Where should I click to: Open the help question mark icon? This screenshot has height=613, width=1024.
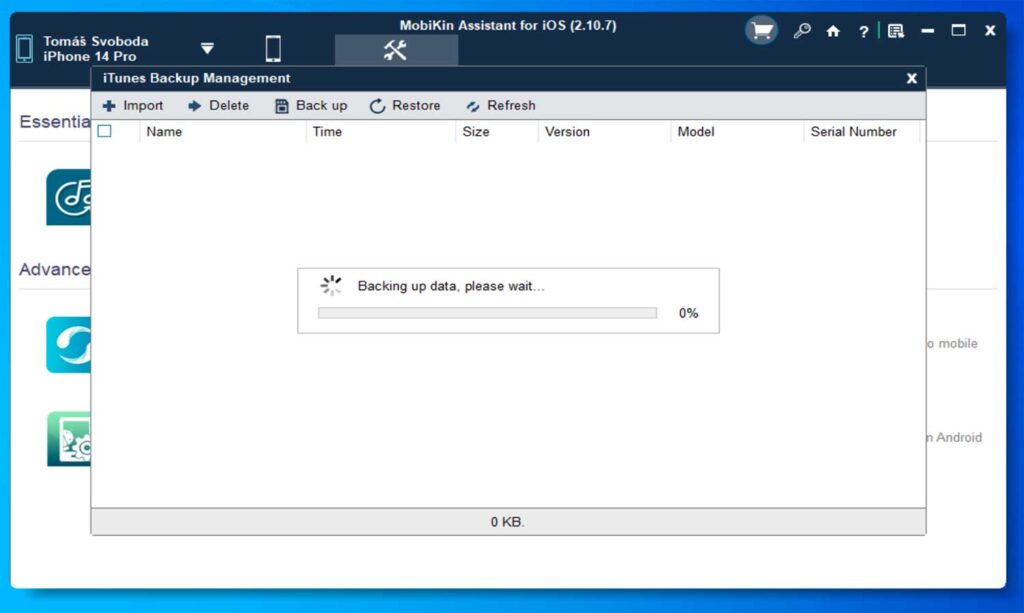(863, 31)
